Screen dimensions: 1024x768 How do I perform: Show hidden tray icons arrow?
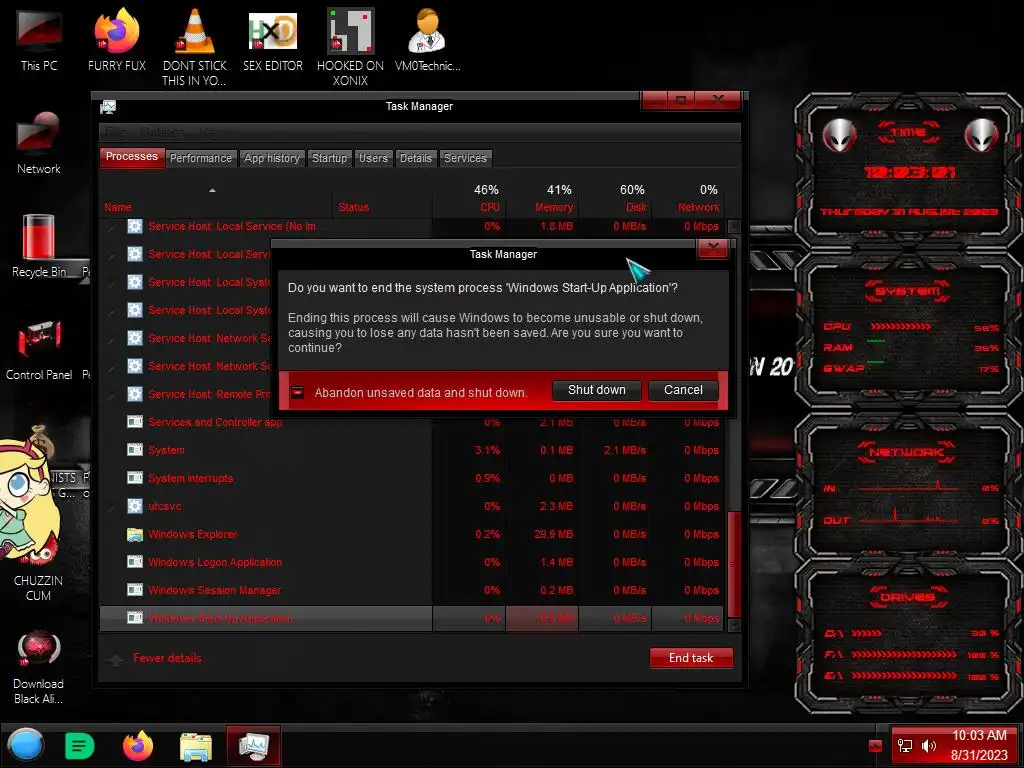point(875,745)
